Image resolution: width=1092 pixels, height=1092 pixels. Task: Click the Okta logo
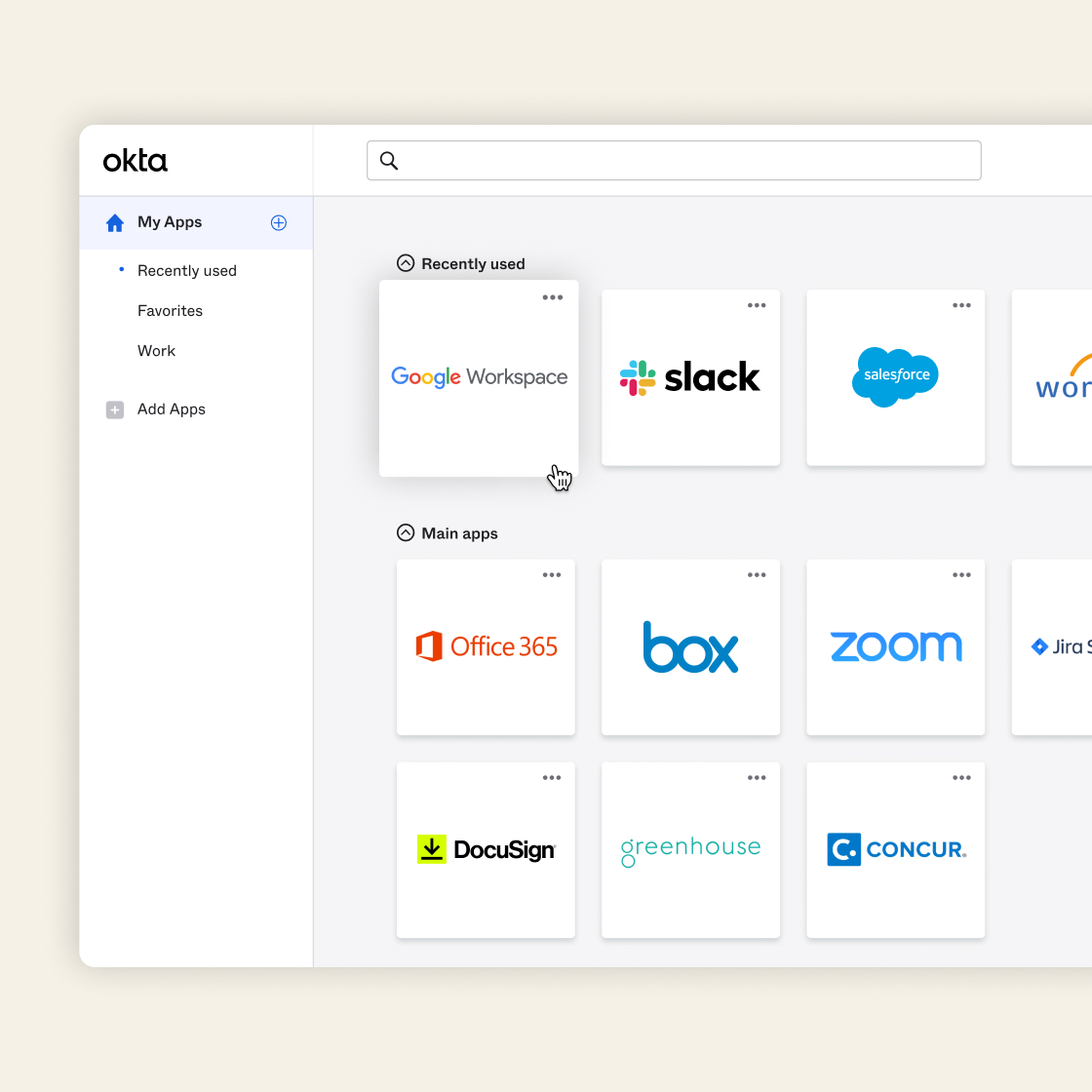tap(136, 161)
